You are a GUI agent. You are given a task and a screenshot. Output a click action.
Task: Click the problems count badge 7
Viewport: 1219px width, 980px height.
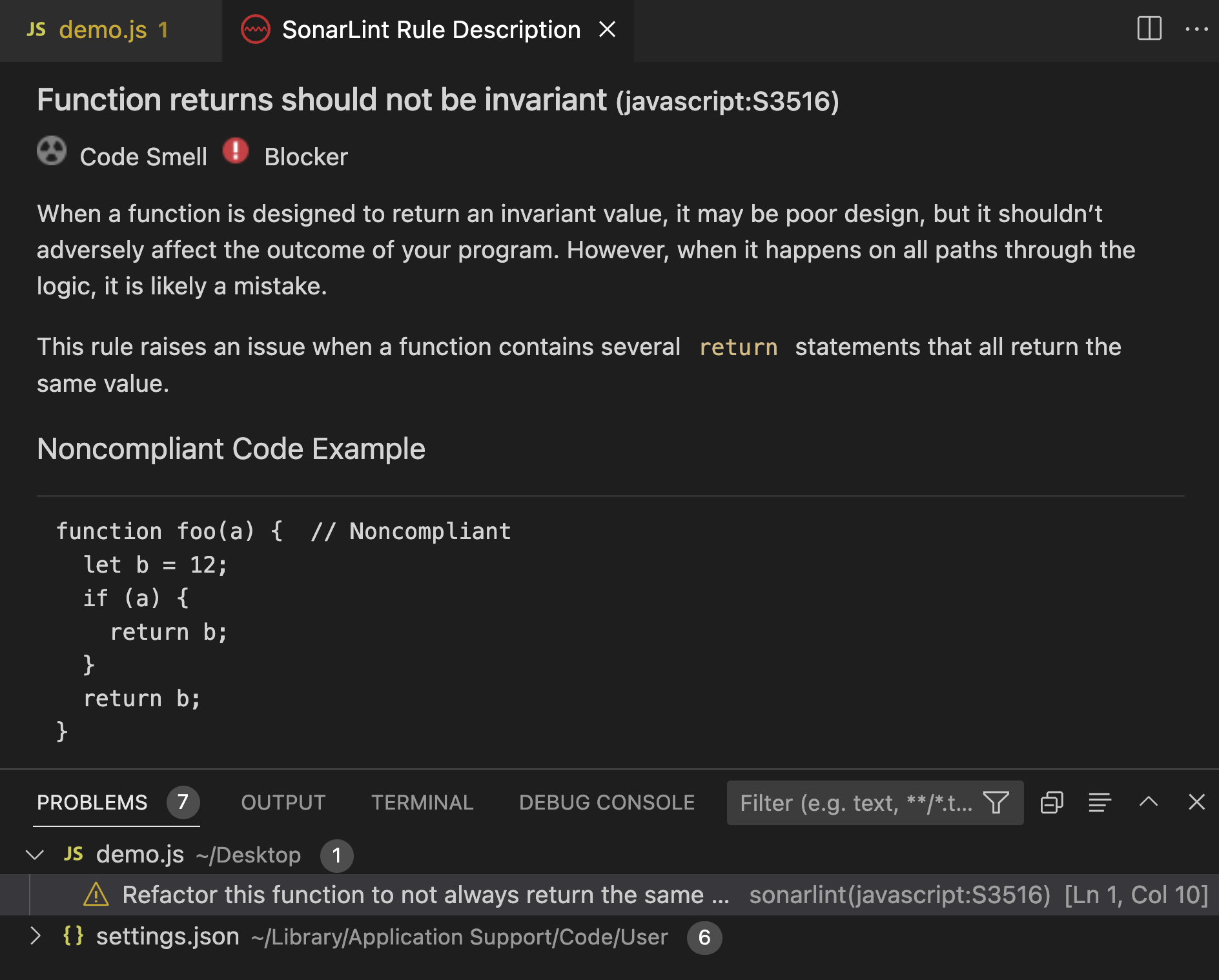point(183,802)
